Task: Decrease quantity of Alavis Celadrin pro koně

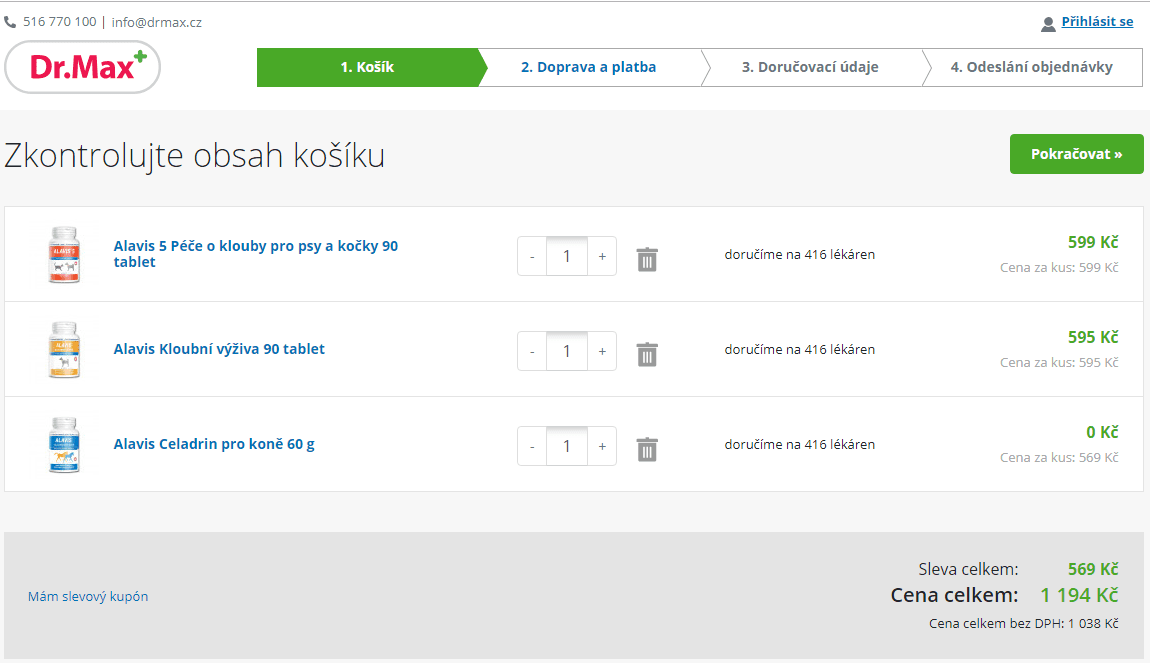Action: click(532, 446)
